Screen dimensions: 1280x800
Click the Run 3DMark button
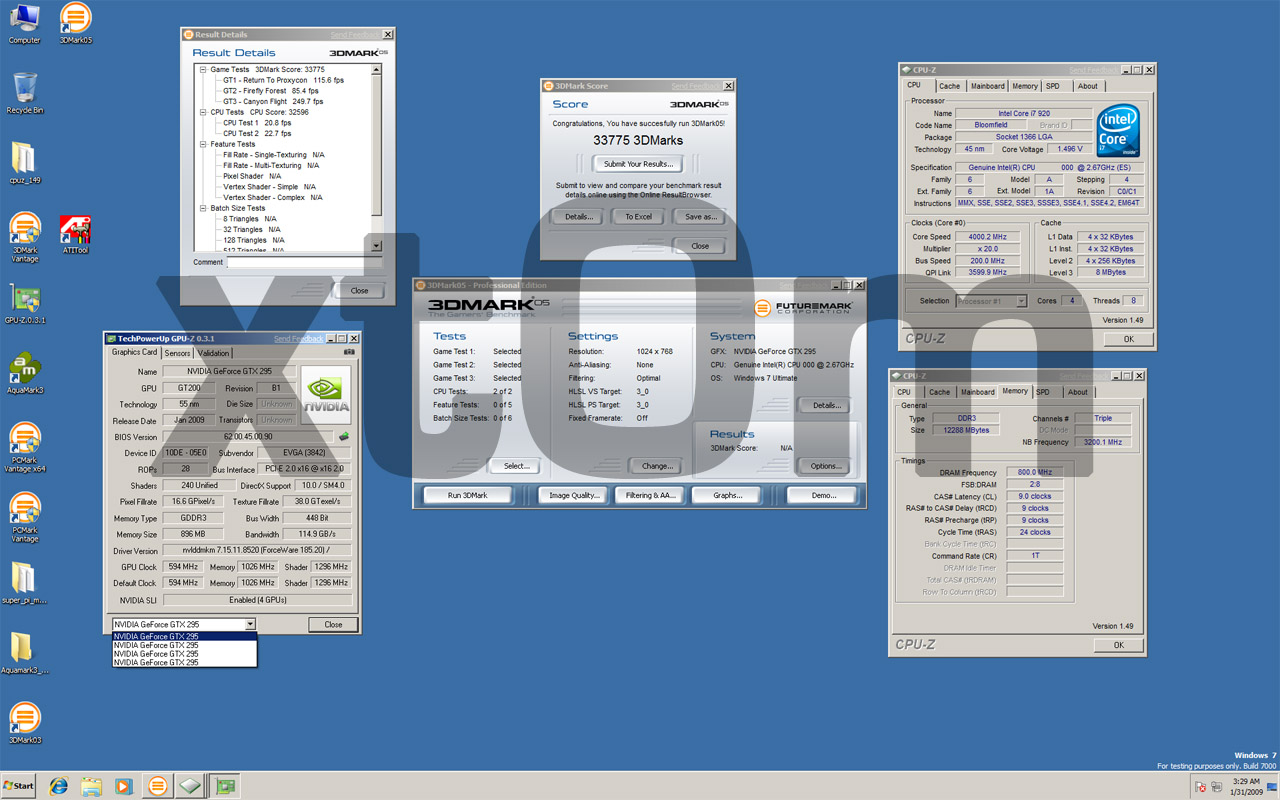(x=468, y=495)
